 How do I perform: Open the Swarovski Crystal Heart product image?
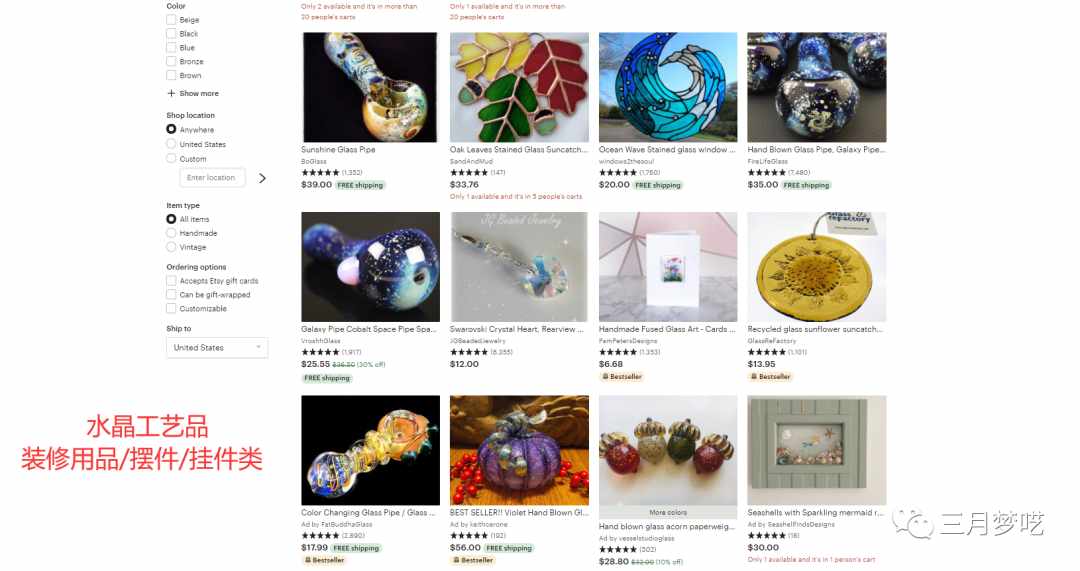coord(519,267)
